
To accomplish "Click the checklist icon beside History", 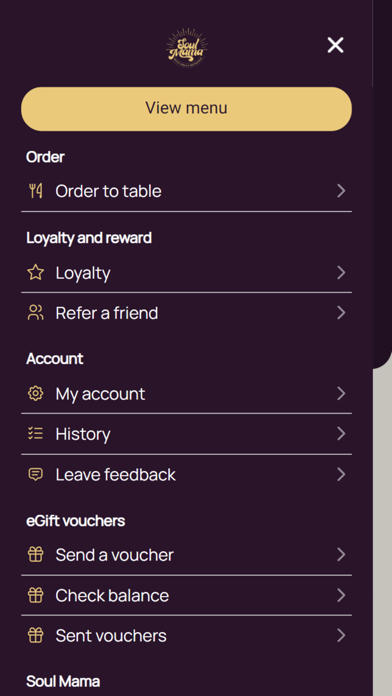I will pyautogui.click(x=36, y=434).
